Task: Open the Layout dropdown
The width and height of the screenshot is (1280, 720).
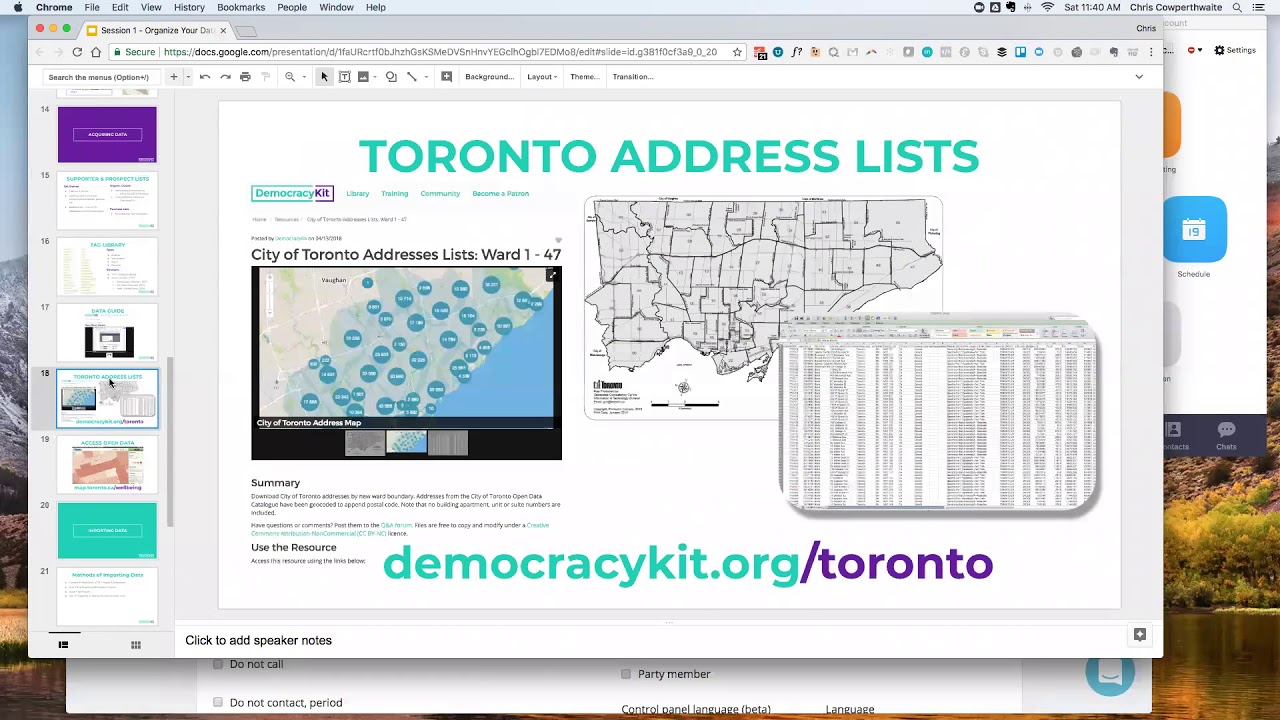Action: (x=542, y=77)
